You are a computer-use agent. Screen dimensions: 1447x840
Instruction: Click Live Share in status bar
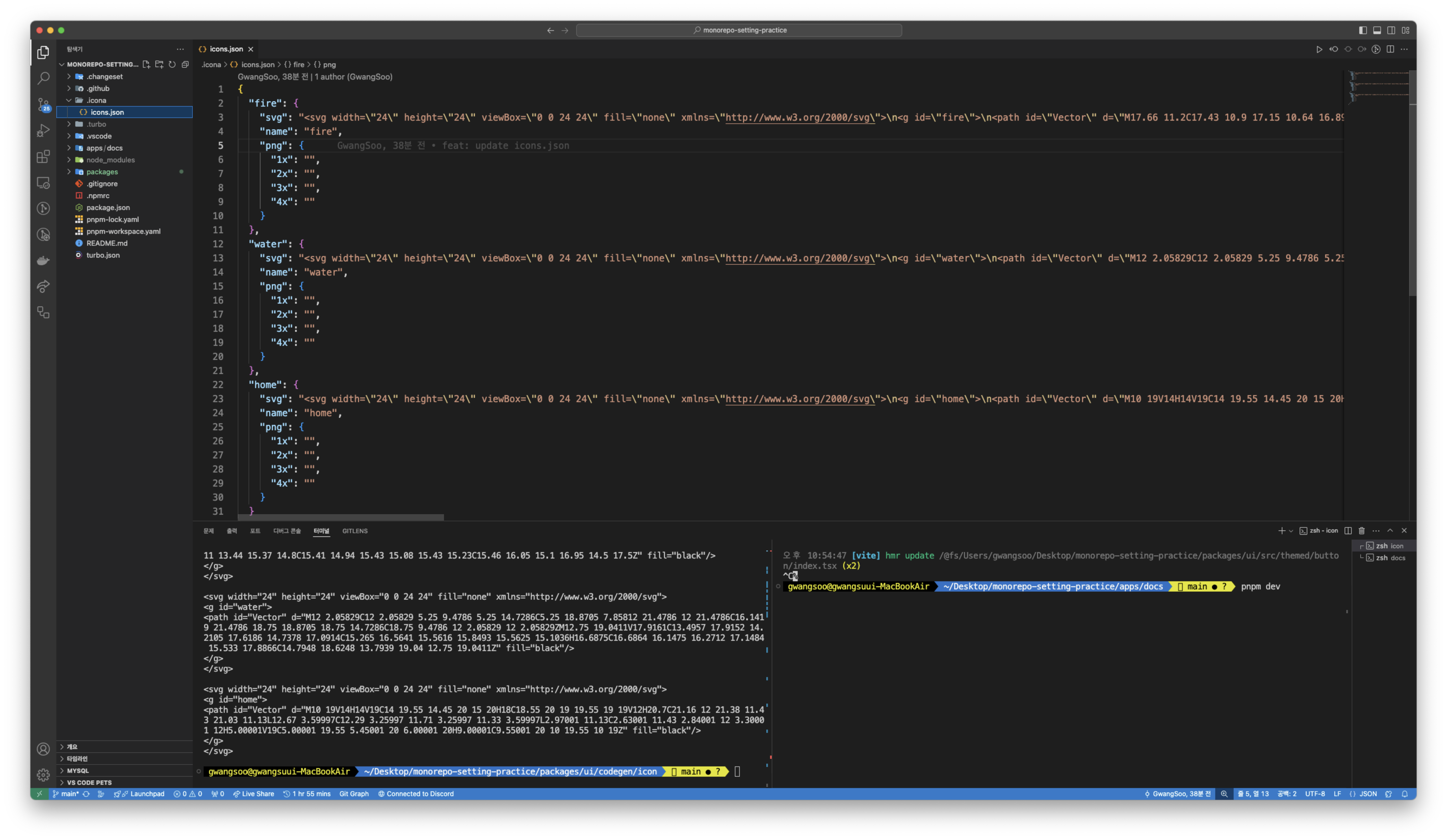pos(253,794)
